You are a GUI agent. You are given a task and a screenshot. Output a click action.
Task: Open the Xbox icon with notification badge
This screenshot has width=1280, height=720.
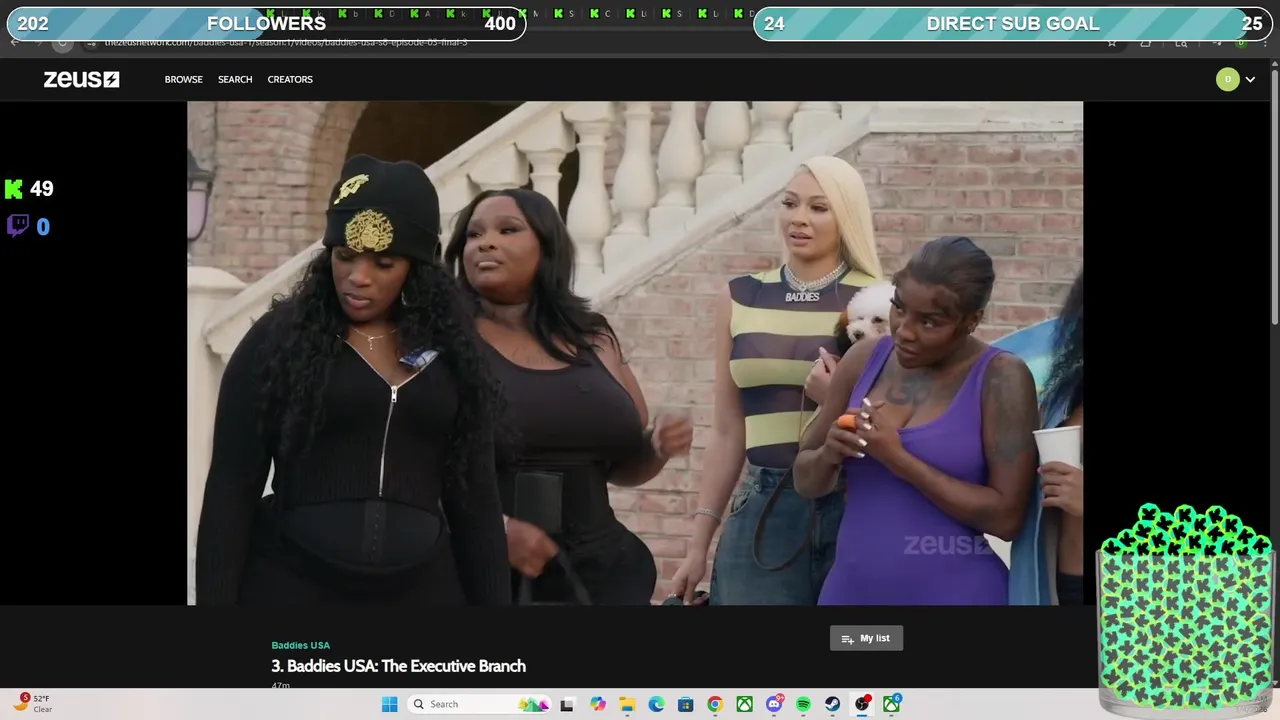891,704
